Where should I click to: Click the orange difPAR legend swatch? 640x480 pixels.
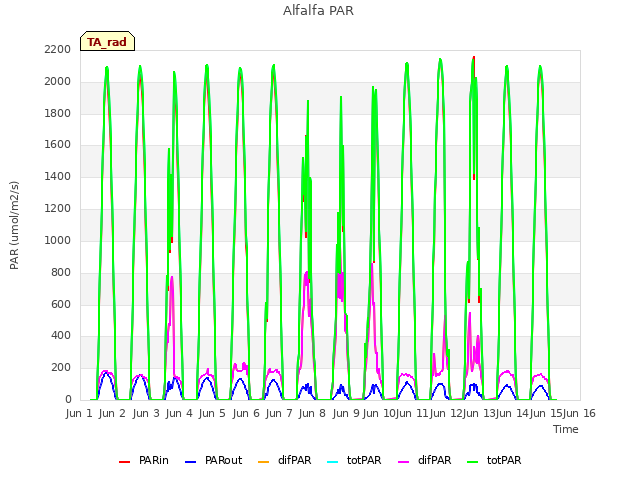tap(264, 462)
